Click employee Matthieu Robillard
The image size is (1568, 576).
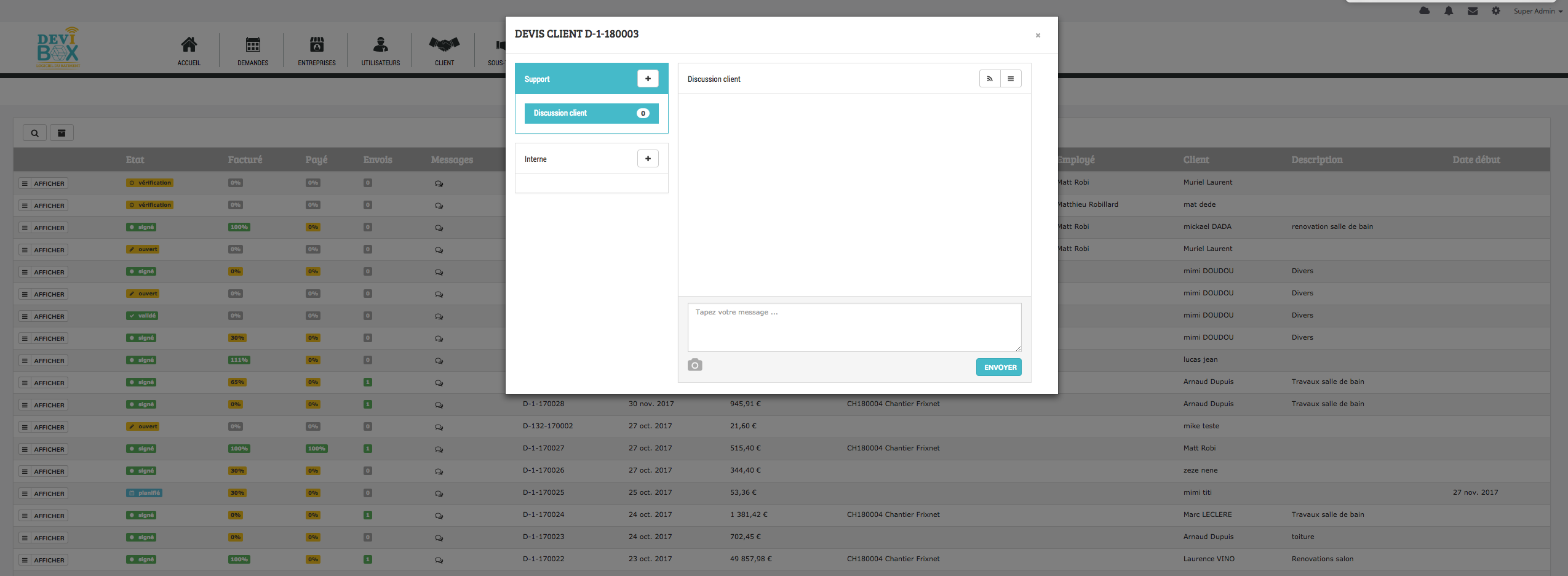point(1088,204)
